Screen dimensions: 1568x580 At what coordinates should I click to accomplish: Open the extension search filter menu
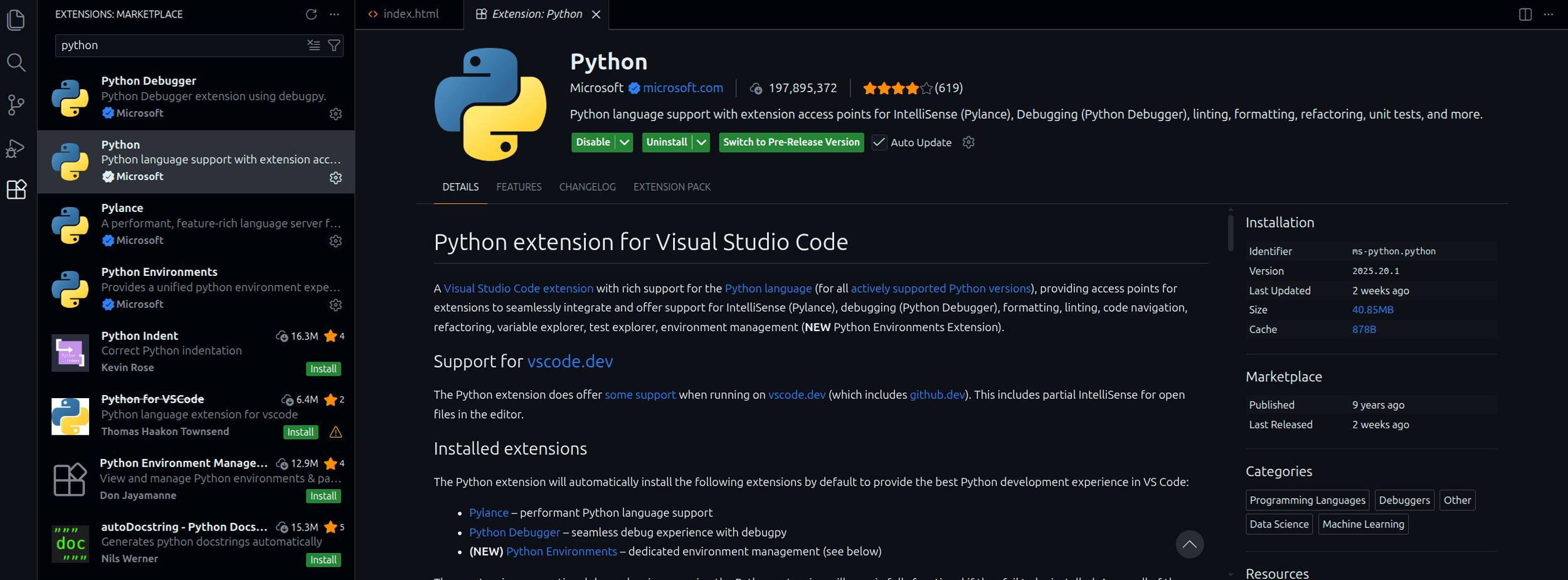tap(334, 45)
